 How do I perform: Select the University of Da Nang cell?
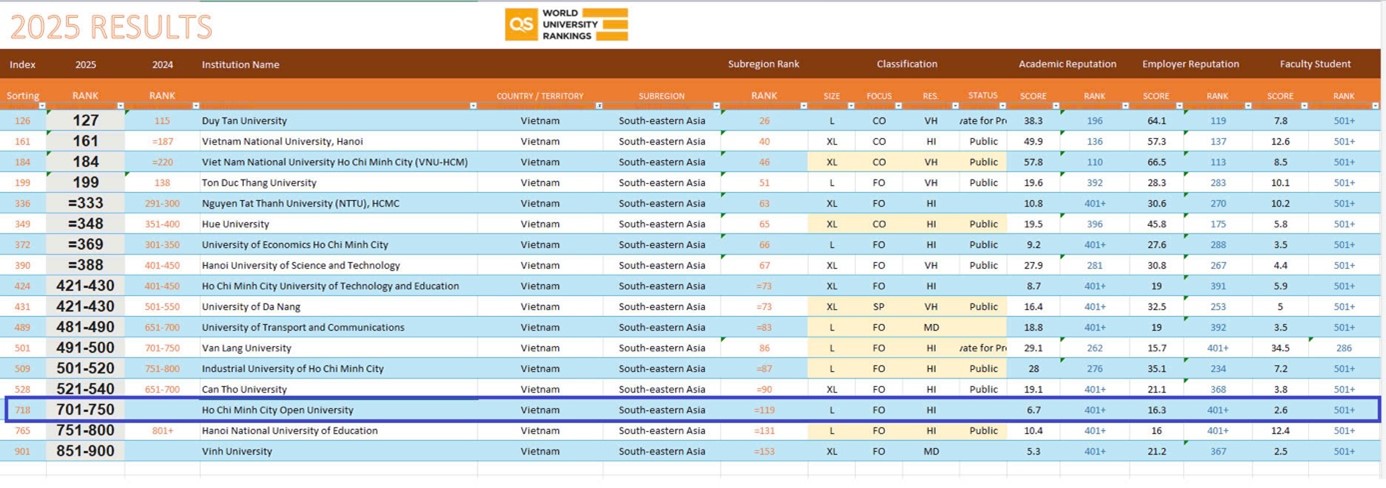[337, 306]
